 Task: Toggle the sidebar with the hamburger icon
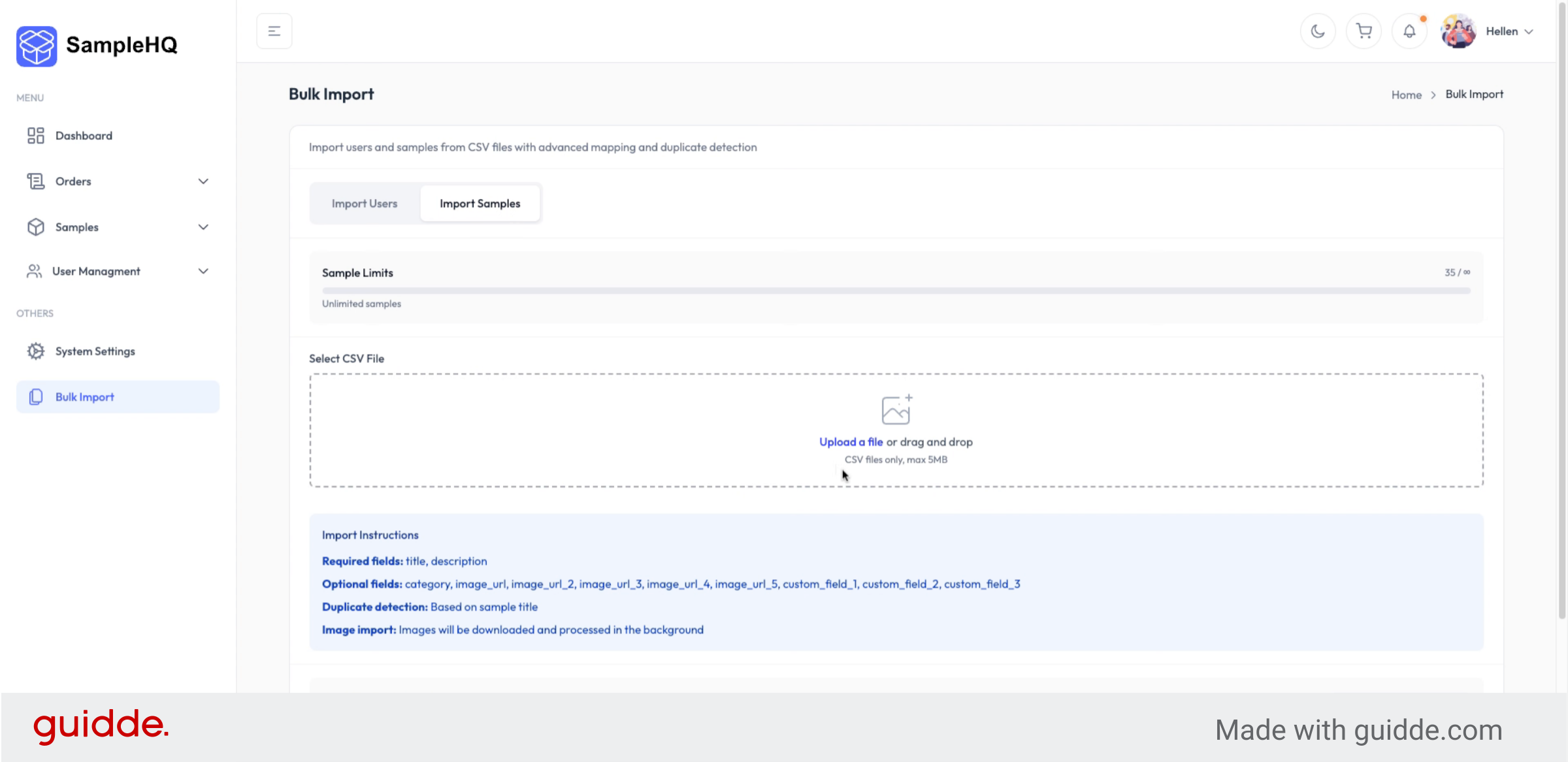coord(274,31)
